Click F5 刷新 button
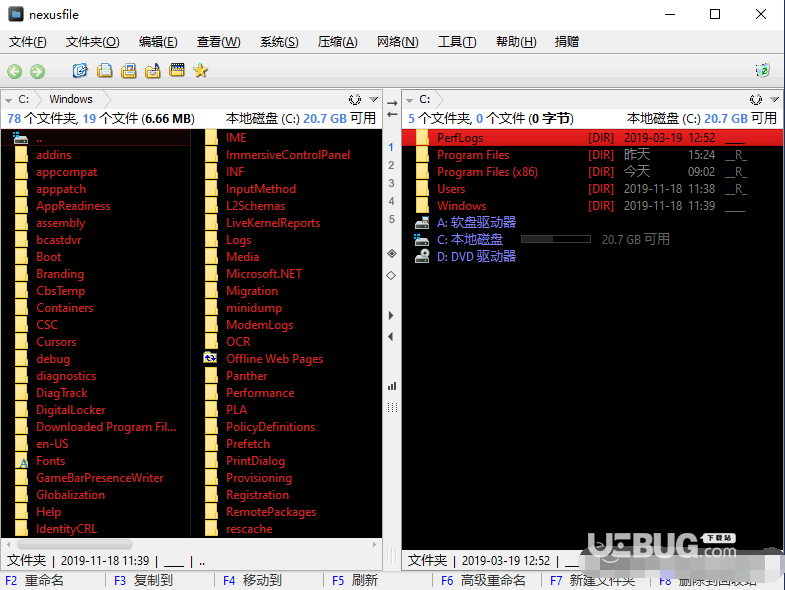785x590 pixels. click(355, 580)
